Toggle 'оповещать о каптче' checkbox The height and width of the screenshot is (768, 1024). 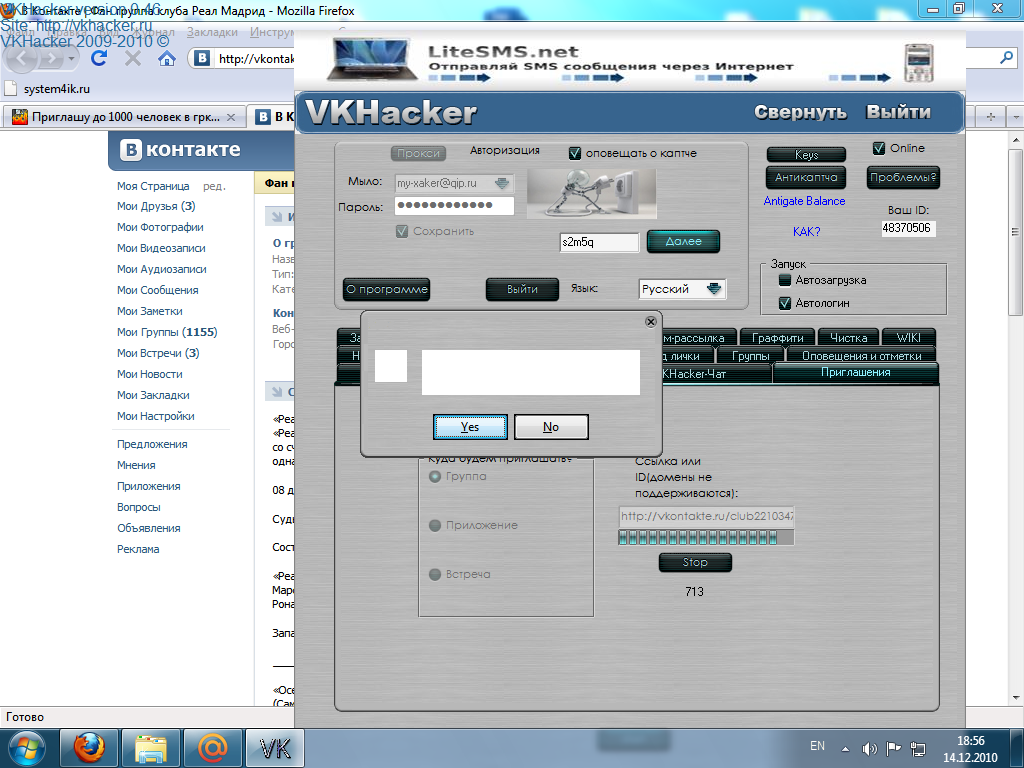pos(575,153)
